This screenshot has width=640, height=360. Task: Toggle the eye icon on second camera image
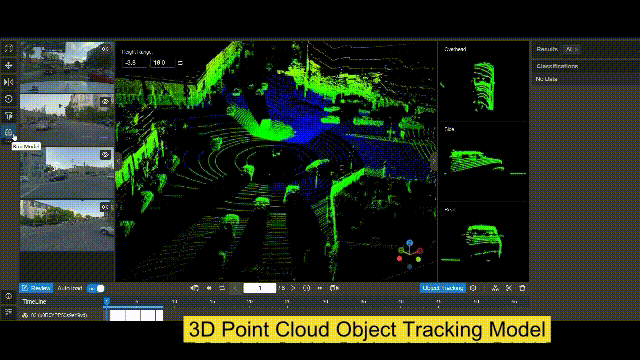tap(105, 101)
